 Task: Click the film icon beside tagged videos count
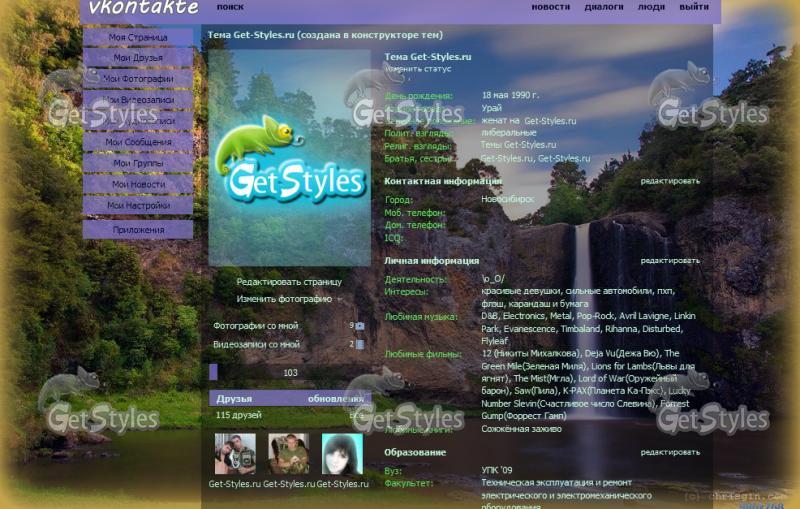[x=360, y=345]
